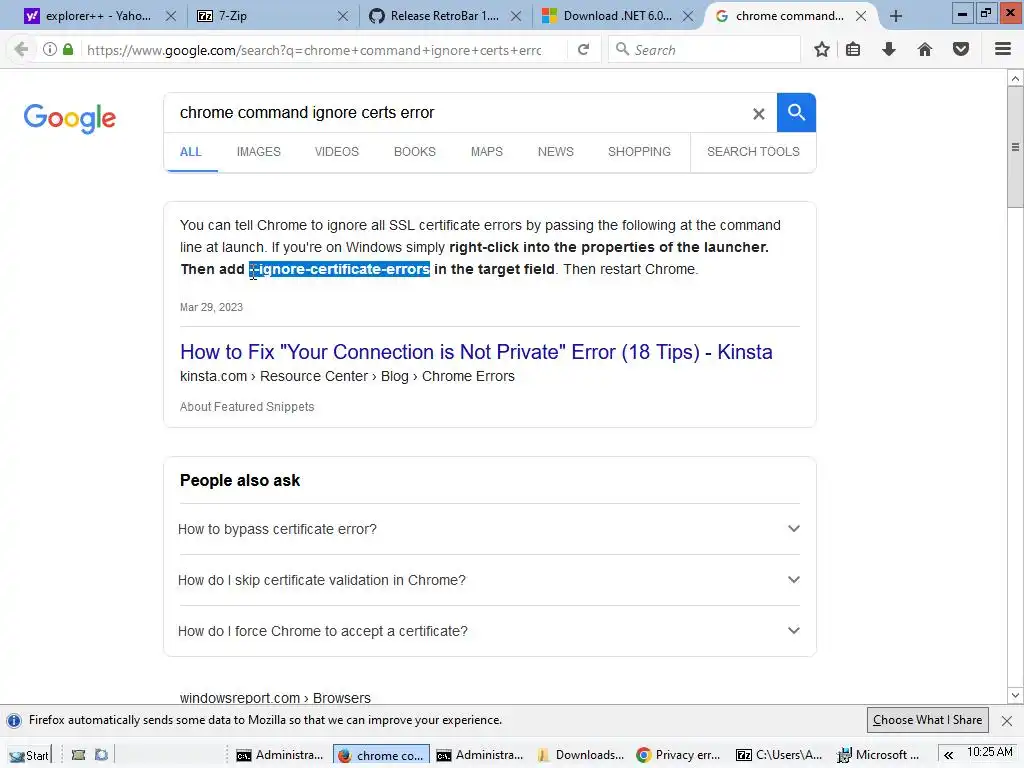Screen dimensions: 1024x768
Task: Switch to Chrome Privacy error taskbar window
Action: tap(679, 755)
